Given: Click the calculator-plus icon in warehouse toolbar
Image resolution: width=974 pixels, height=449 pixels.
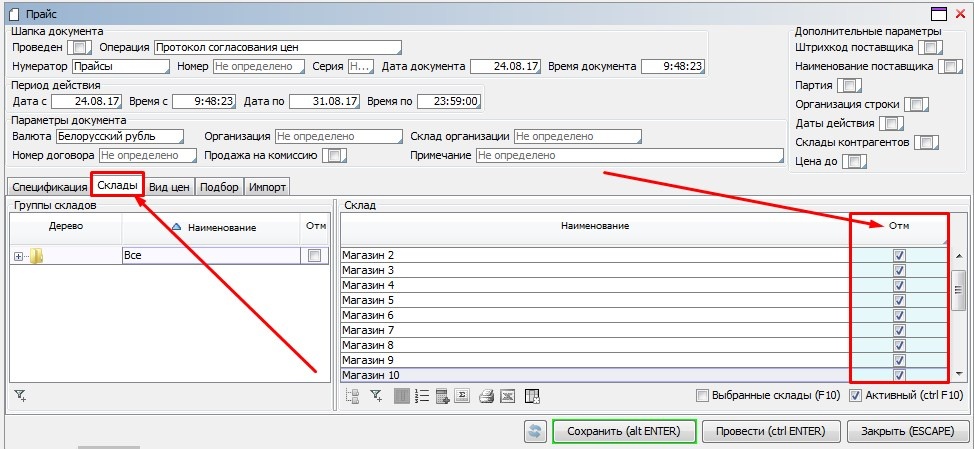Looking at the screenshot, I should 442,396.
